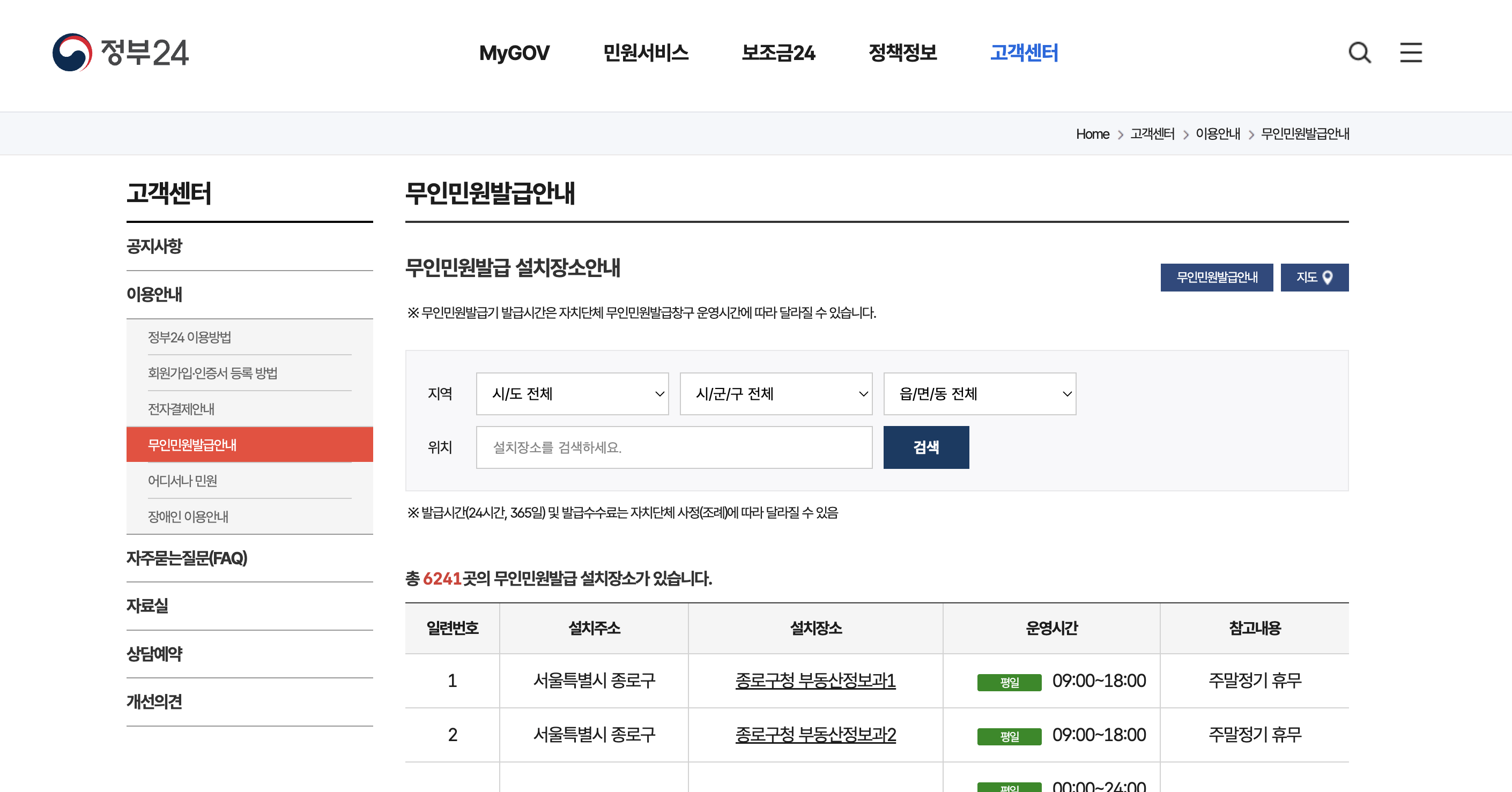
Task: Click the 무인민원발급안내 button near the map button
Action: [x=1216, y=277]
